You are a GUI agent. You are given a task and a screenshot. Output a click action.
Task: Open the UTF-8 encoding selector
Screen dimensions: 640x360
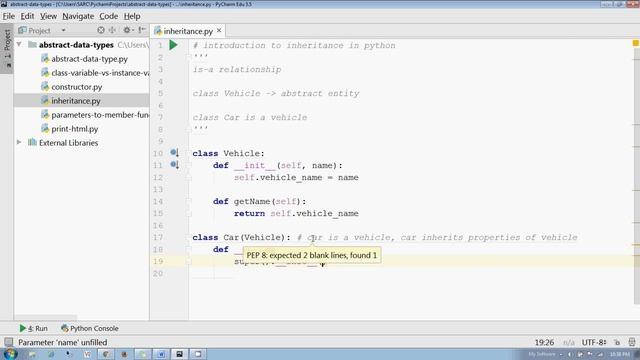tap(593, 342)
